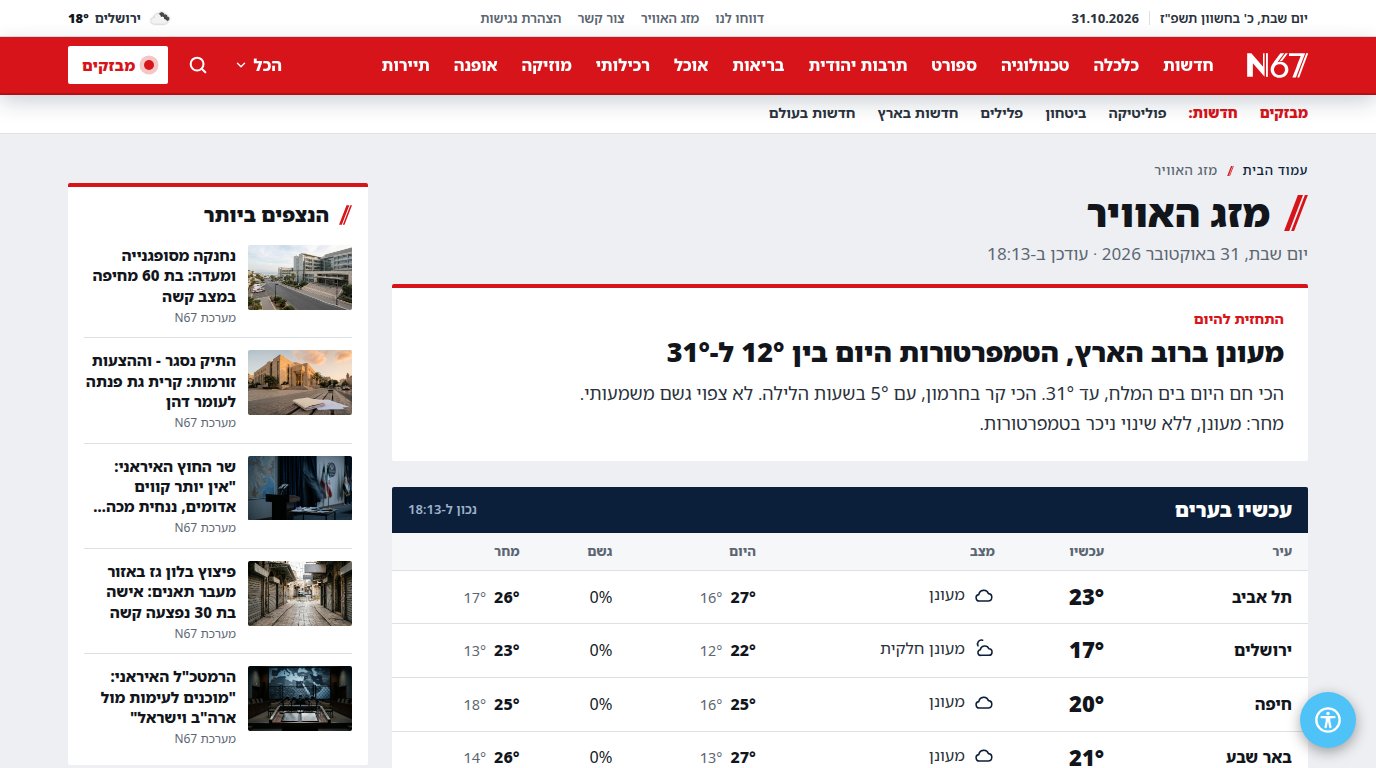Click the דווחו לנו link

point(740,18)
